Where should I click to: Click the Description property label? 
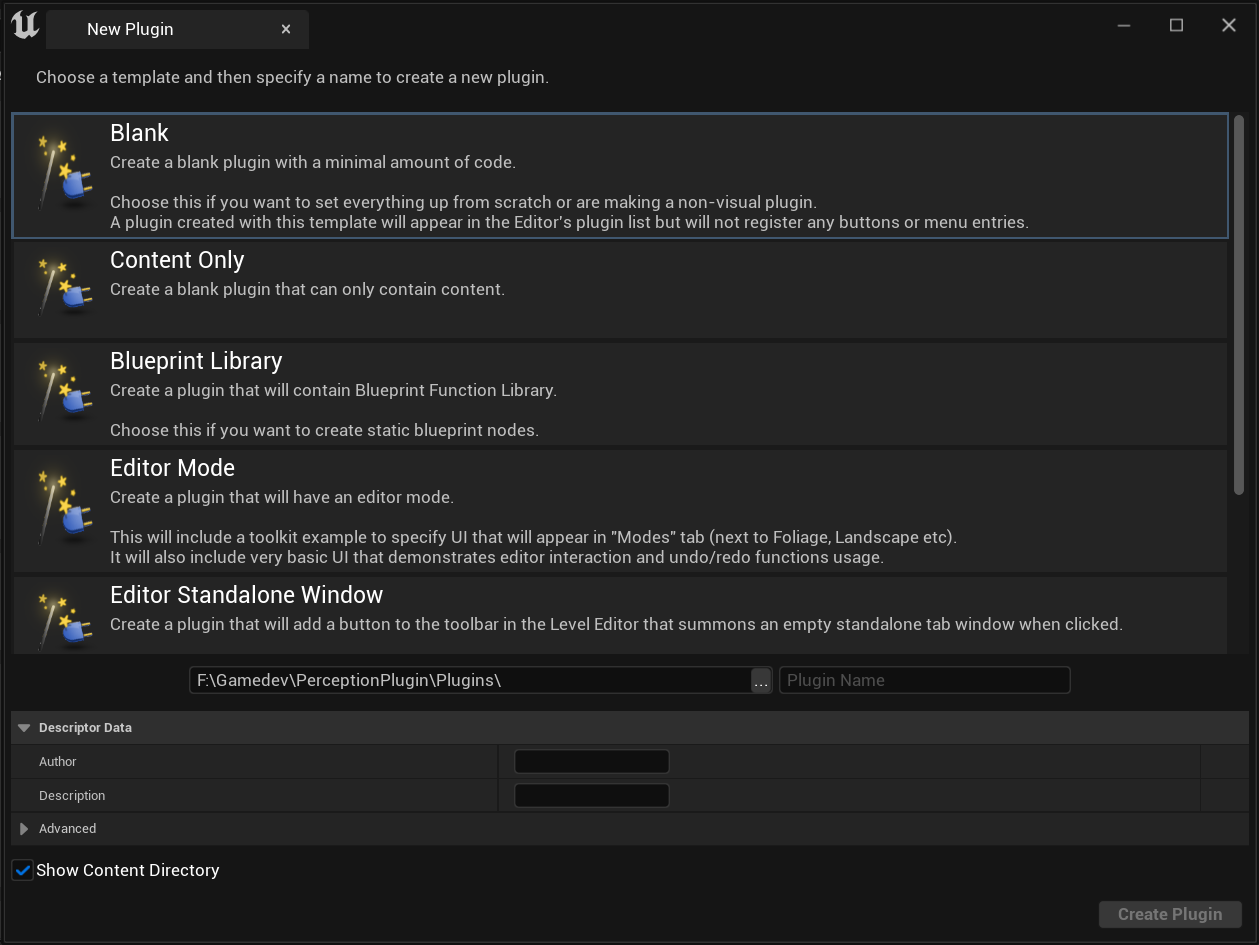pos(72,796)
